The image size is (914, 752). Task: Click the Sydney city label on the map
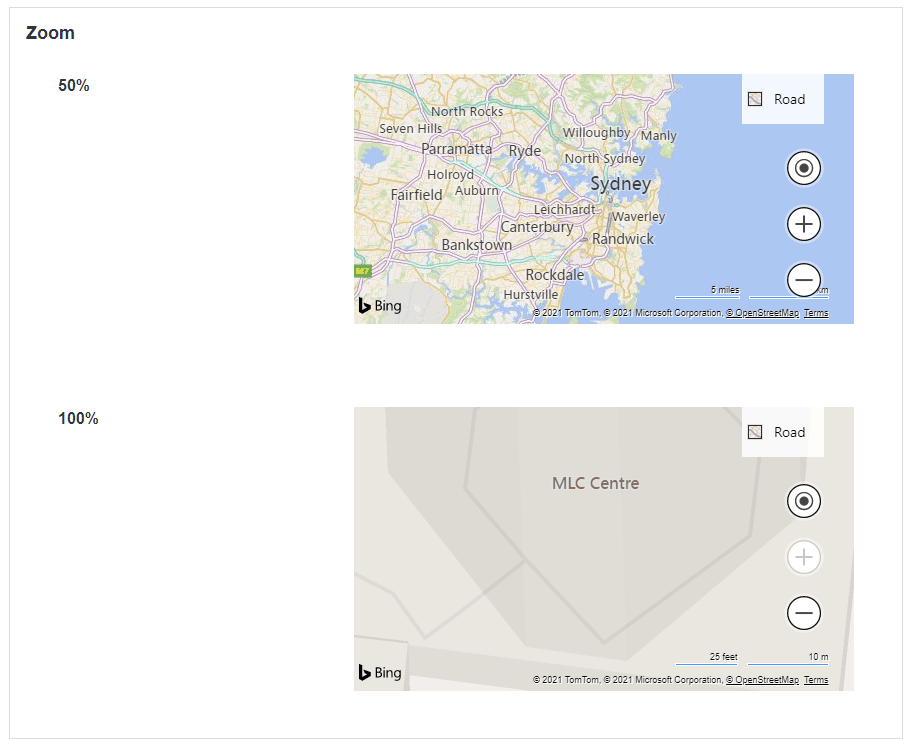[620, 184]
